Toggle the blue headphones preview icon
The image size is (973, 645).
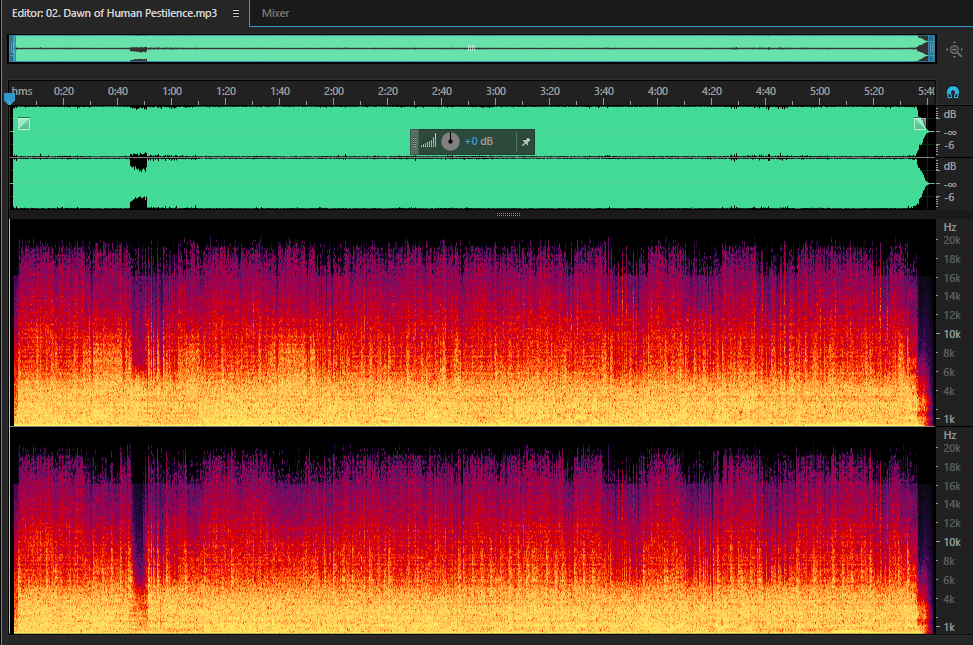[x=953, y=92]
